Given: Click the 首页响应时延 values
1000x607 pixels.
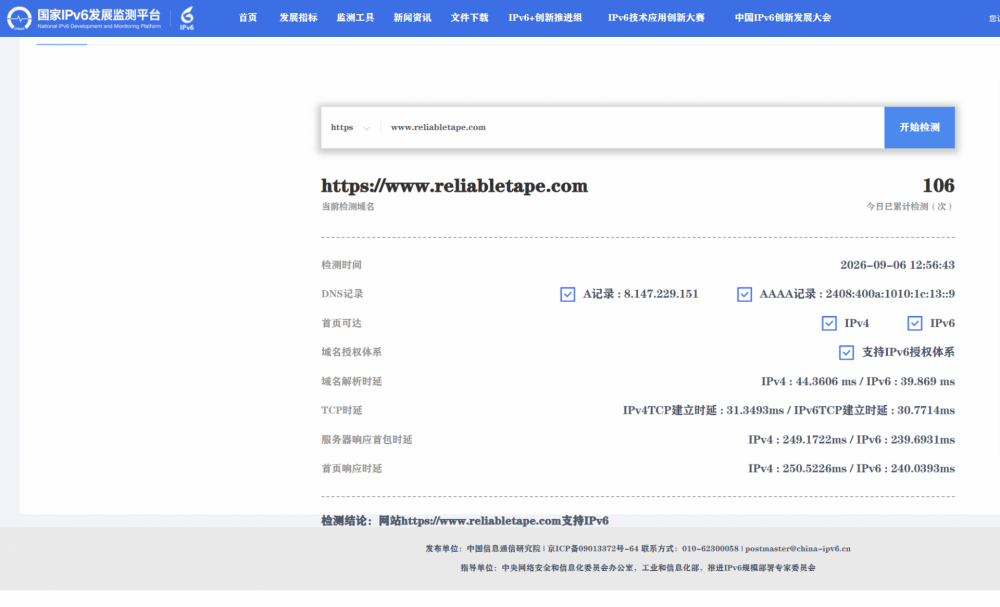Looking at the screenshot, I should (x=851, y=469).
